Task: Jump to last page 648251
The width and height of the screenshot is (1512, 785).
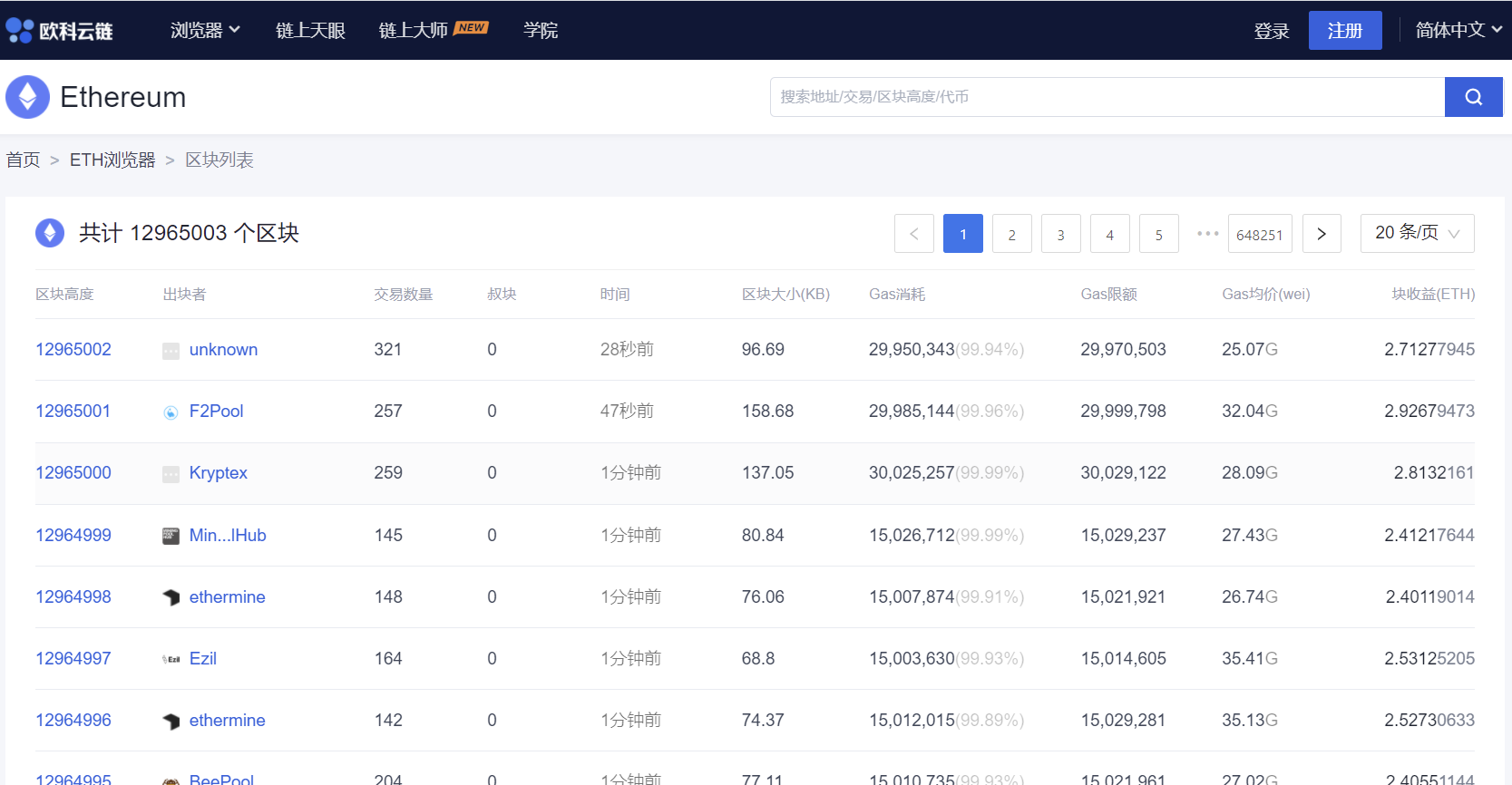Action: 1260,234
